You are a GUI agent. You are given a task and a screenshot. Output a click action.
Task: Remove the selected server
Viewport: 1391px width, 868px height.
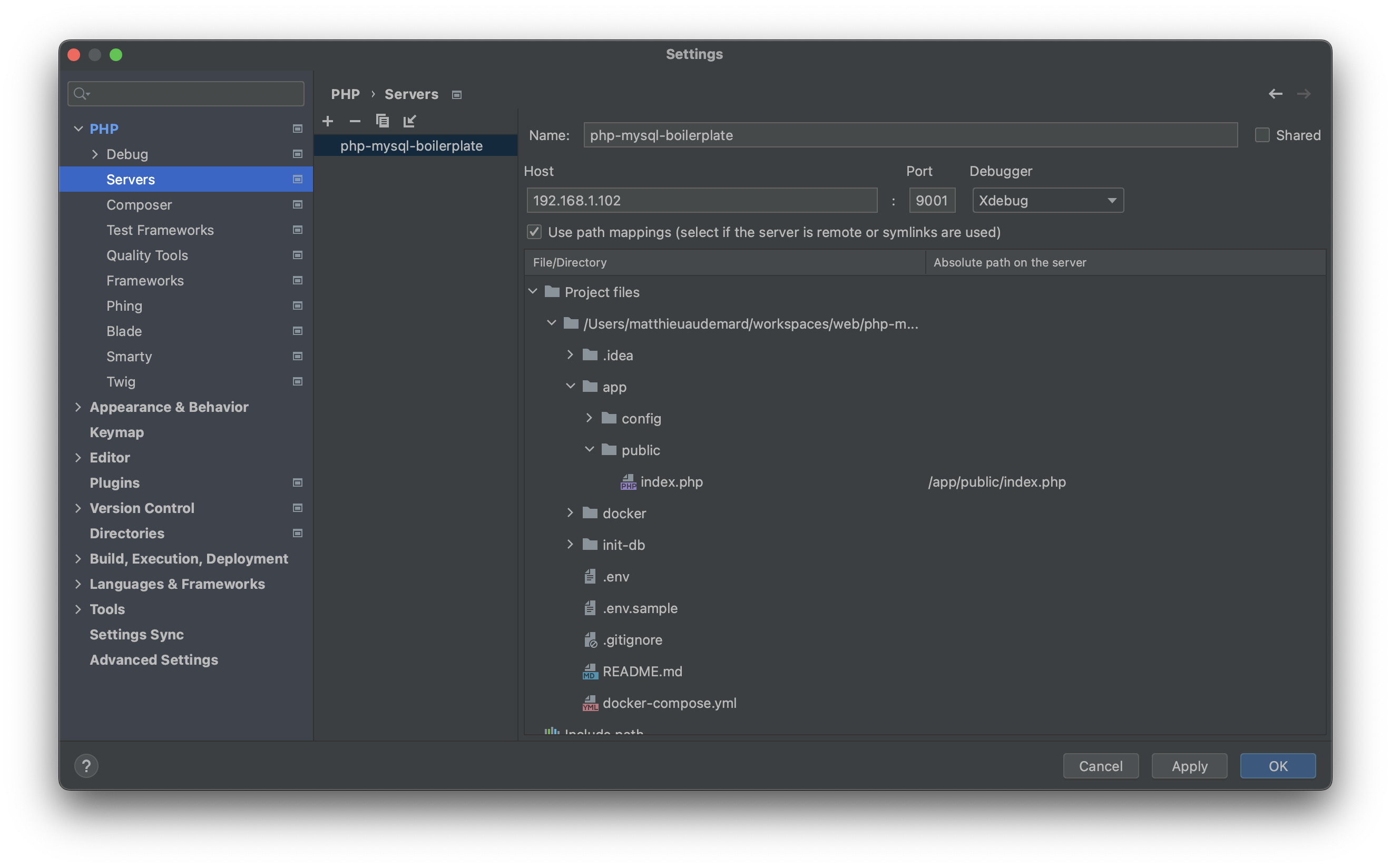pos(355,121)
